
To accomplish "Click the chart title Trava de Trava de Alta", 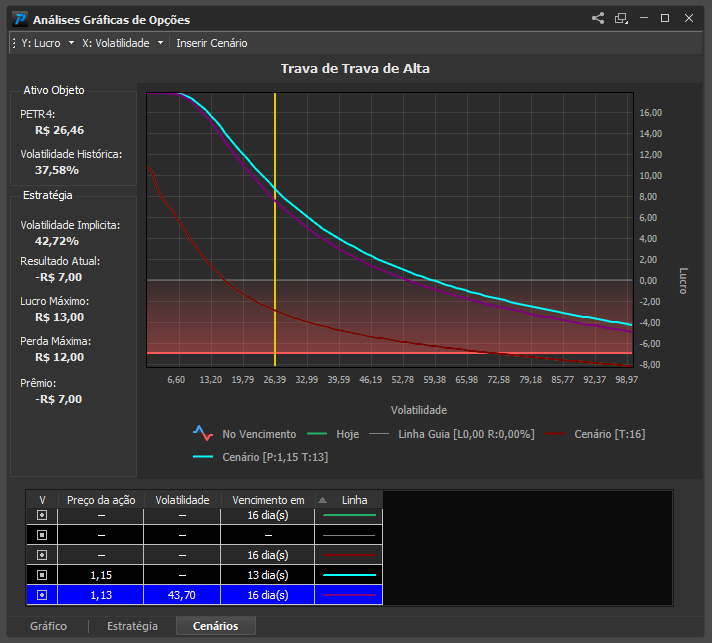I will click(355, 69).
